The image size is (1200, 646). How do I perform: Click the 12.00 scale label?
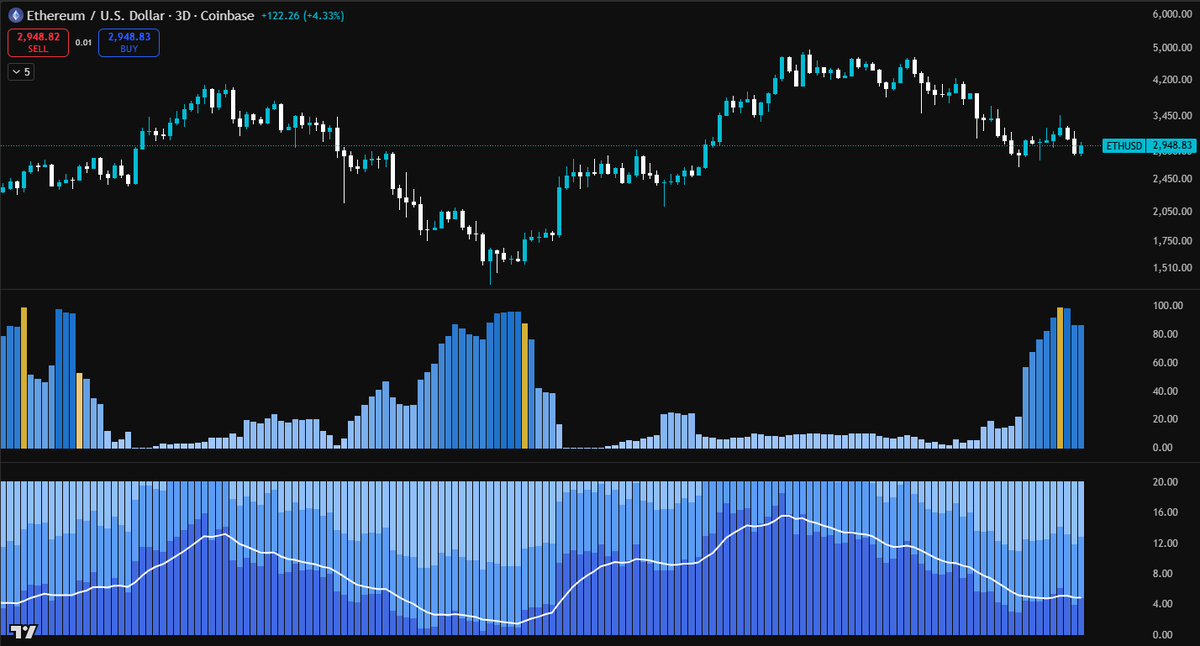click(1167, 543)
